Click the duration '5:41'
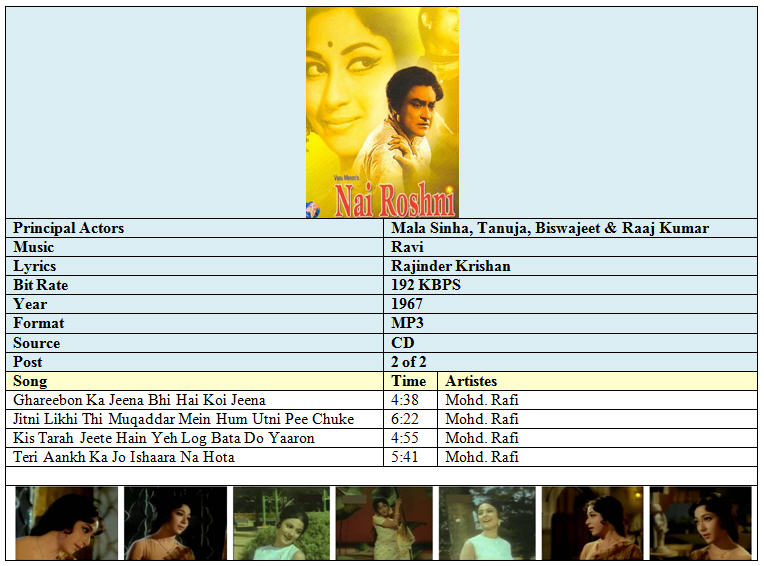764x566 pixels. point(405,457)
